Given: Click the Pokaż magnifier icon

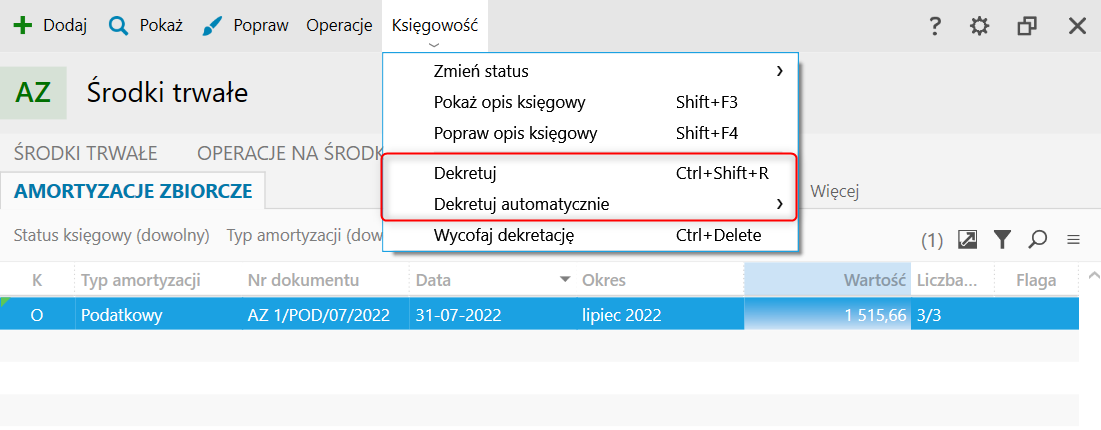Looking at the screenshot, I should coord(119,26).
